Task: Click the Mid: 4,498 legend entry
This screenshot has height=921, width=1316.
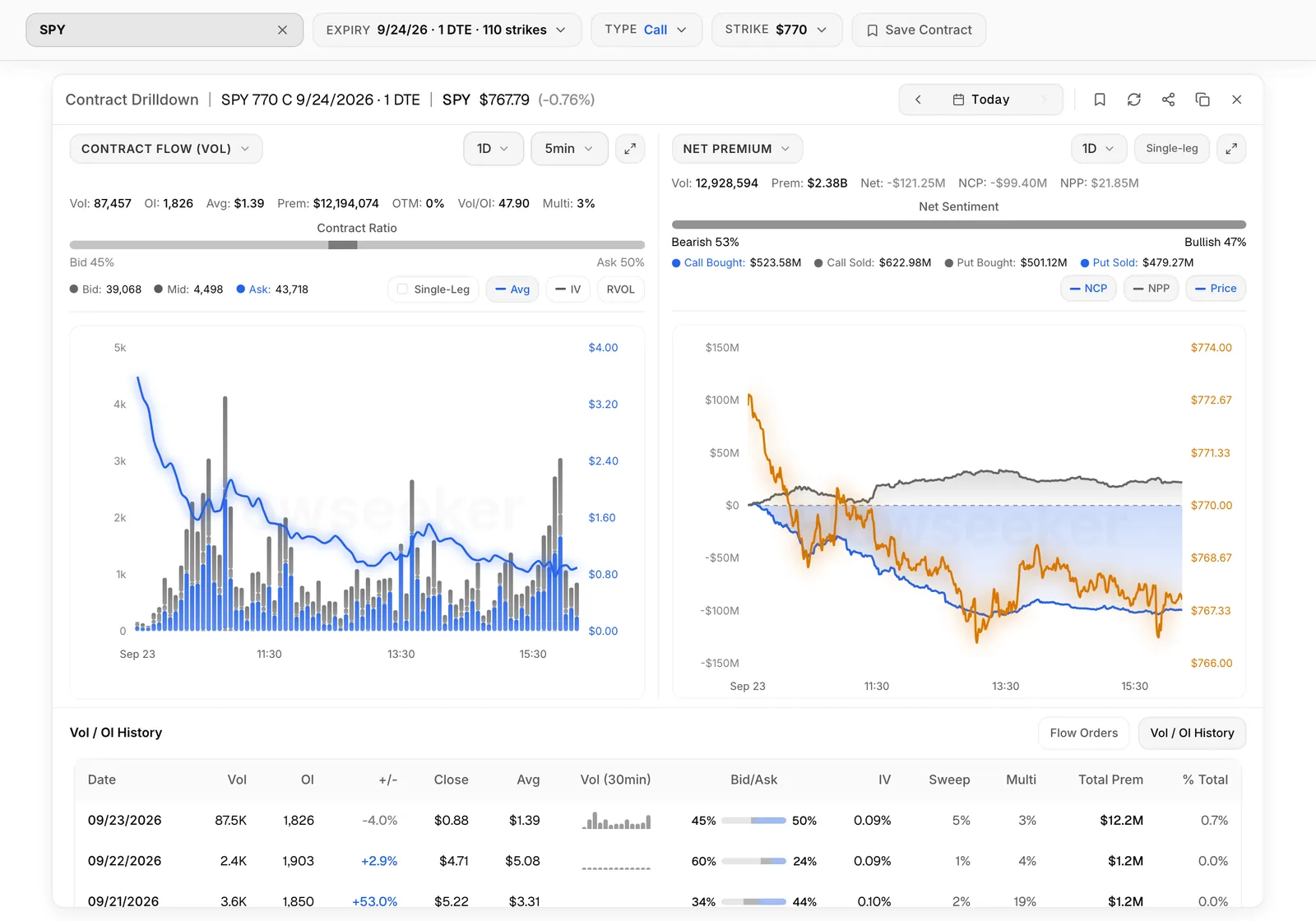Action: pyautogui.click(x=188, y=289)
